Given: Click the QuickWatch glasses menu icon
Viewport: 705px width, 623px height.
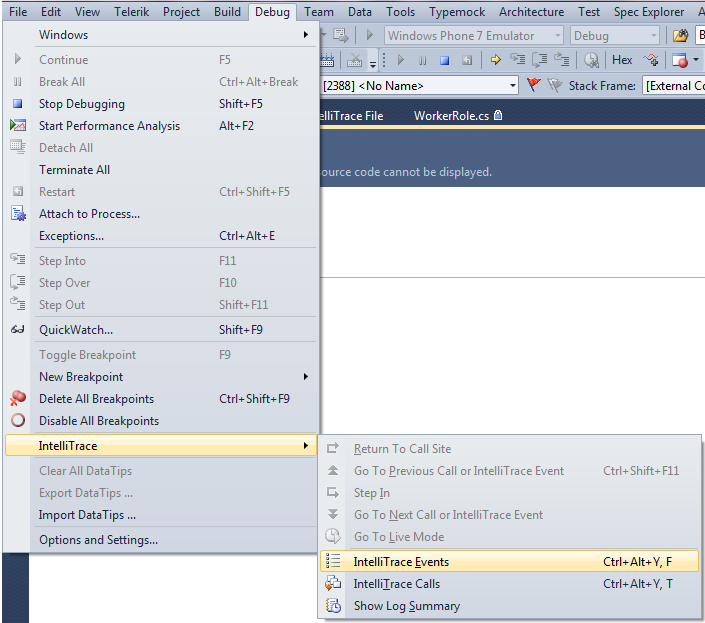Looking at the screenshot, I should pyautogui.click(x=18, y=329).
